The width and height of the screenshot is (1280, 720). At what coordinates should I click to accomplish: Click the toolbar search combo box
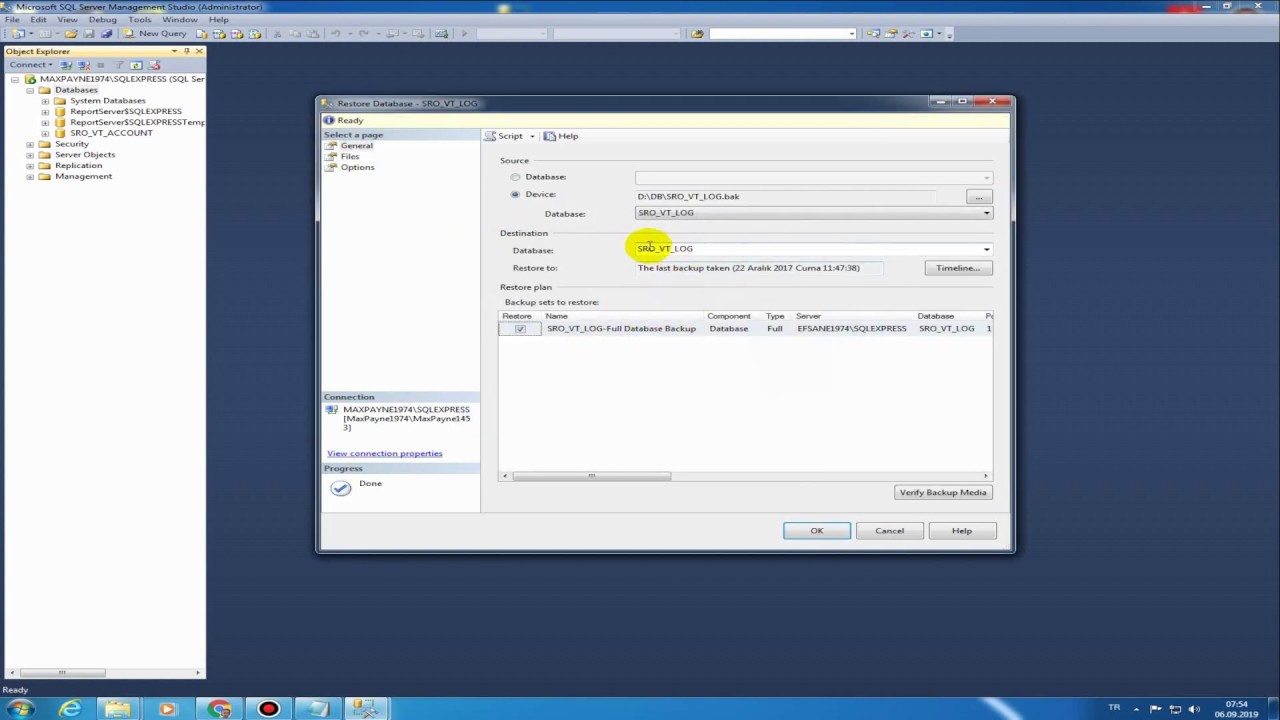coord(782,33)
